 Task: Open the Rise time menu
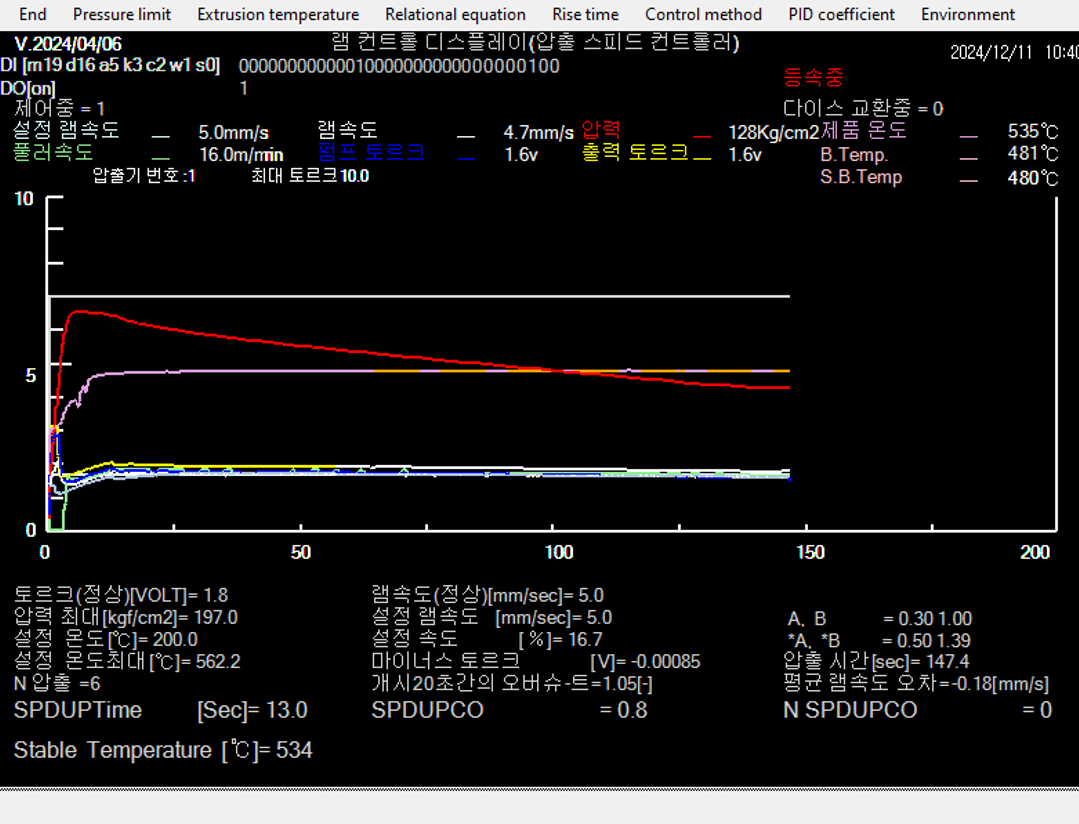point(585,14)
